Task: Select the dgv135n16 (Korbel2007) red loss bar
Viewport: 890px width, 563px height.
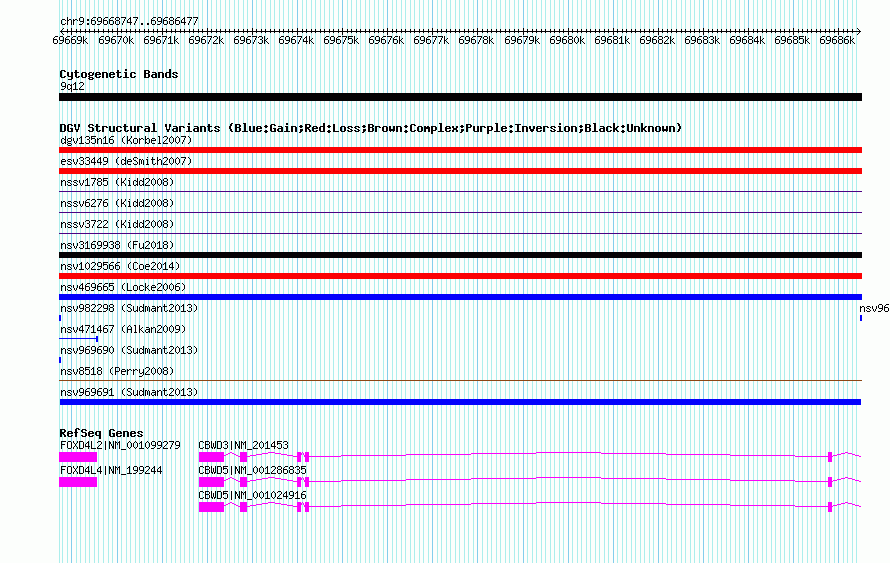Action: click(x=460, y=150)
